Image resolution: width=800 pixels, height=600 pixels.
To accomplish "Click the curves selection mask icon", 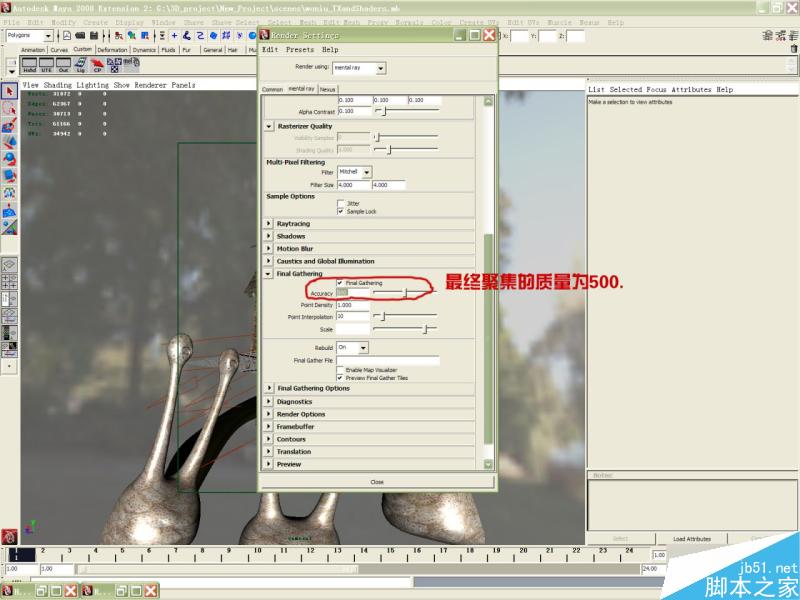I will click(200, 36).
